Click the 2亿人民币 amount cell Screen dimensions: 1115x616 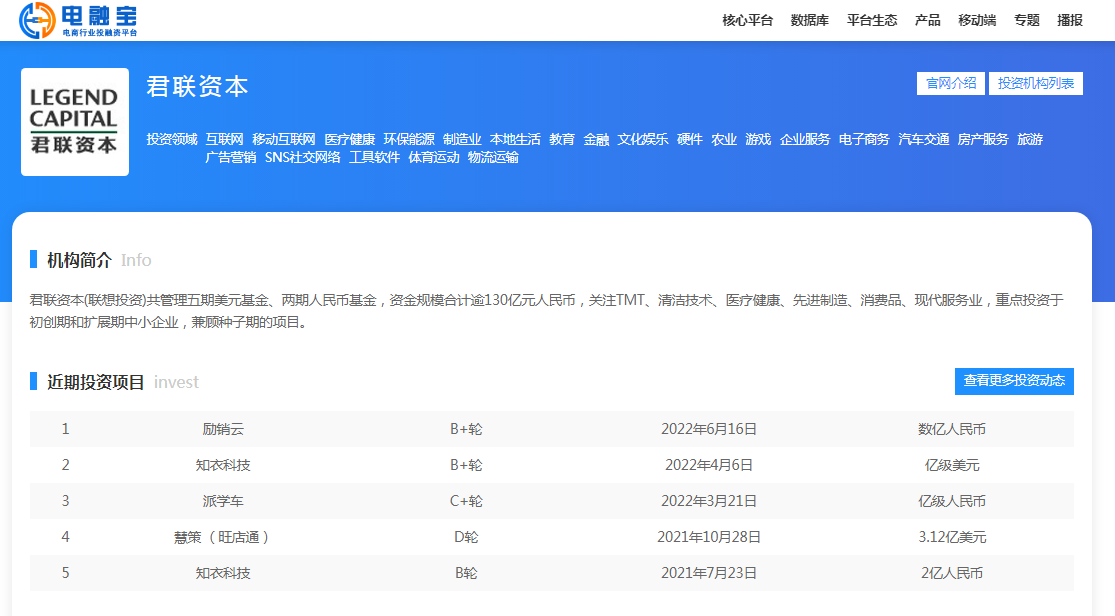[952, 573]
